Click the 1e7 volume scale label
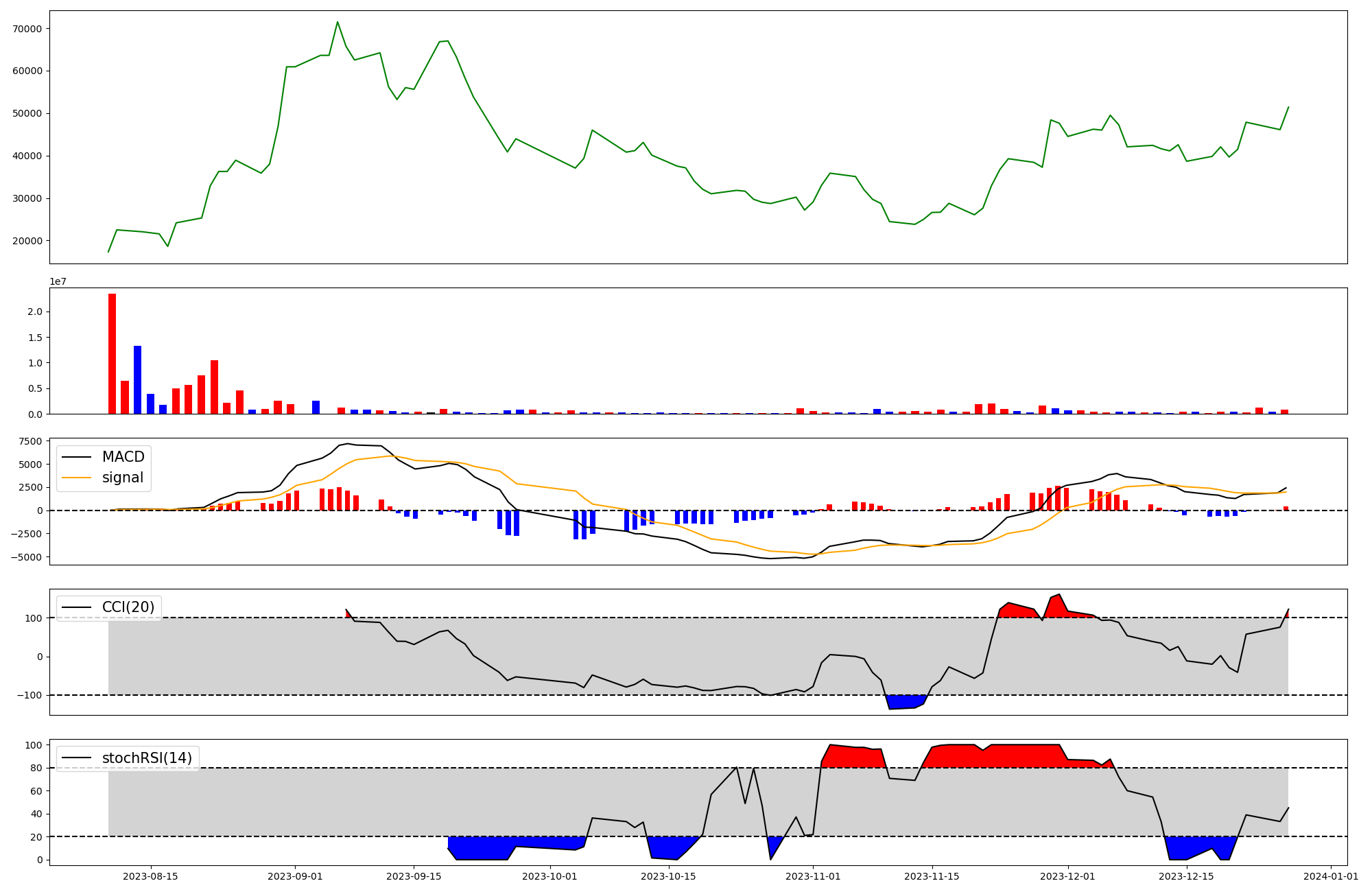1372x892 pixels. pos(58,281)
